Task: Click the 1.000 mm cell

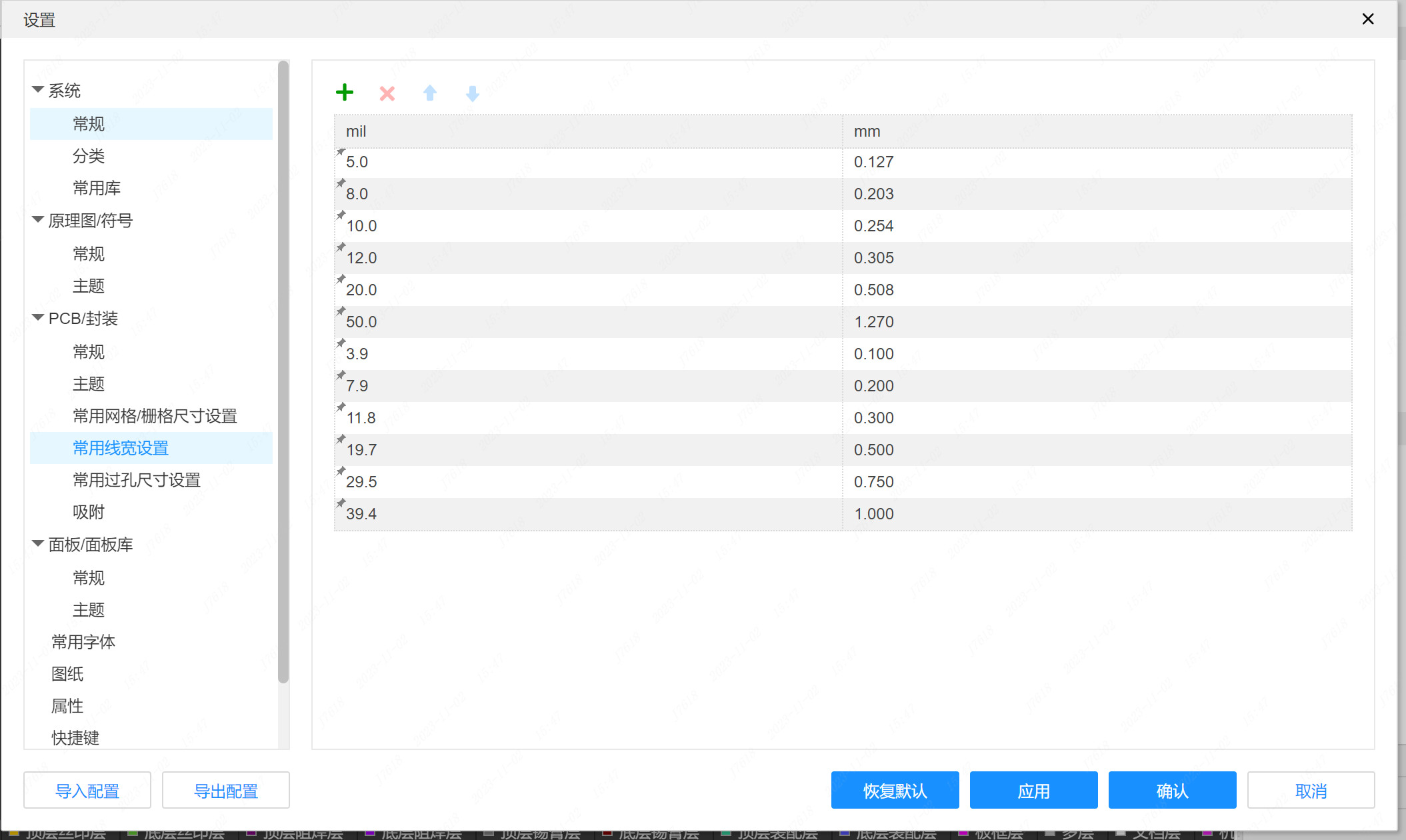Action: (x=1097, y=514)
